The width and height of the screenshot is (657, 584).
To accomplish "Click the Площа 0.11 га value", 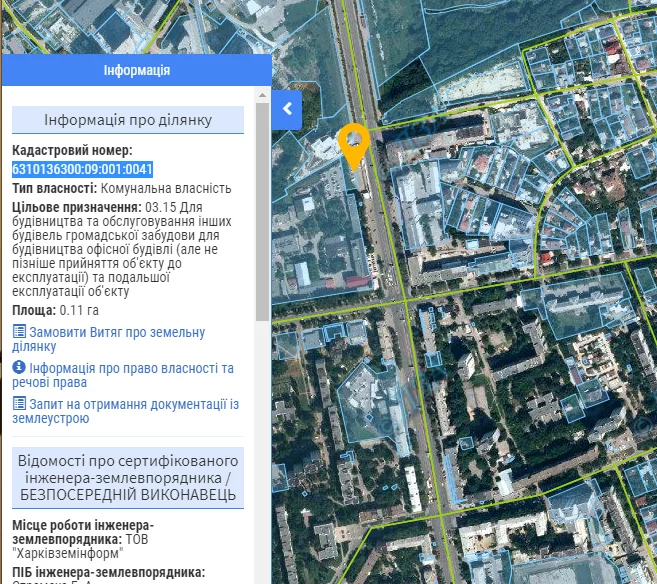I will 79,310.
